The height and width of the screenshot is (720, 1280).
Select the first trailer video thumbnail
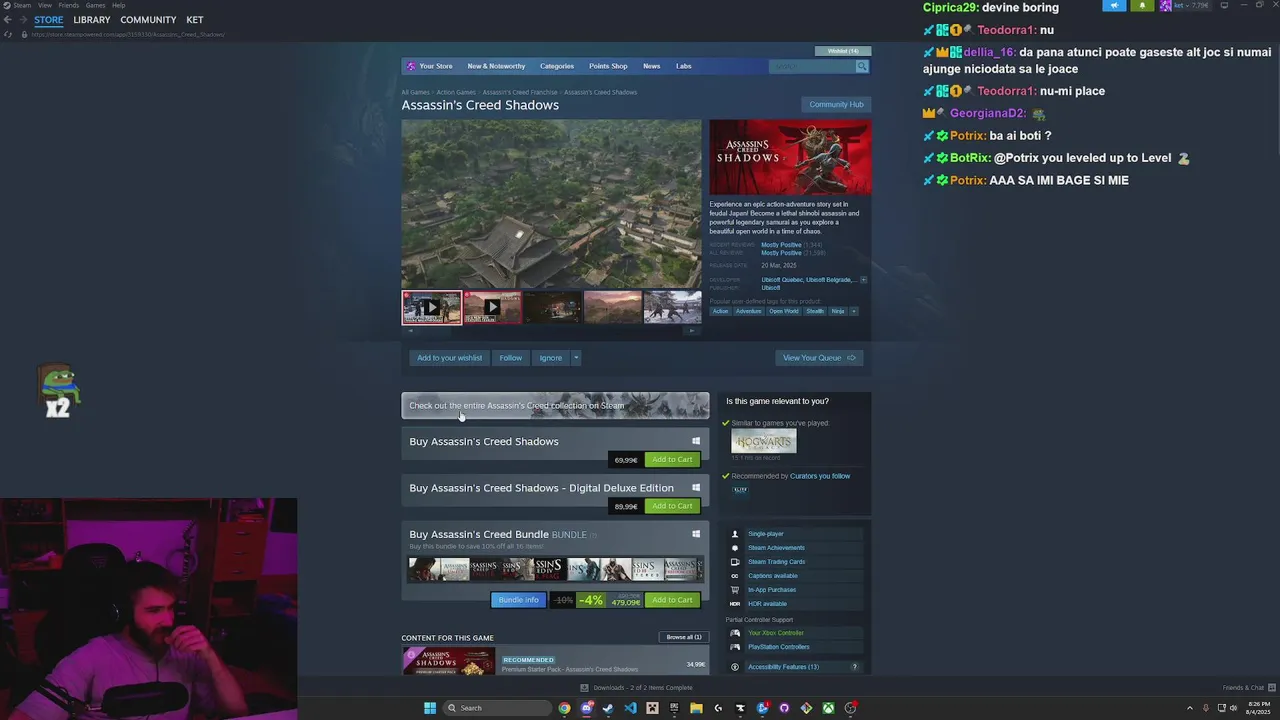coord(432,307)
